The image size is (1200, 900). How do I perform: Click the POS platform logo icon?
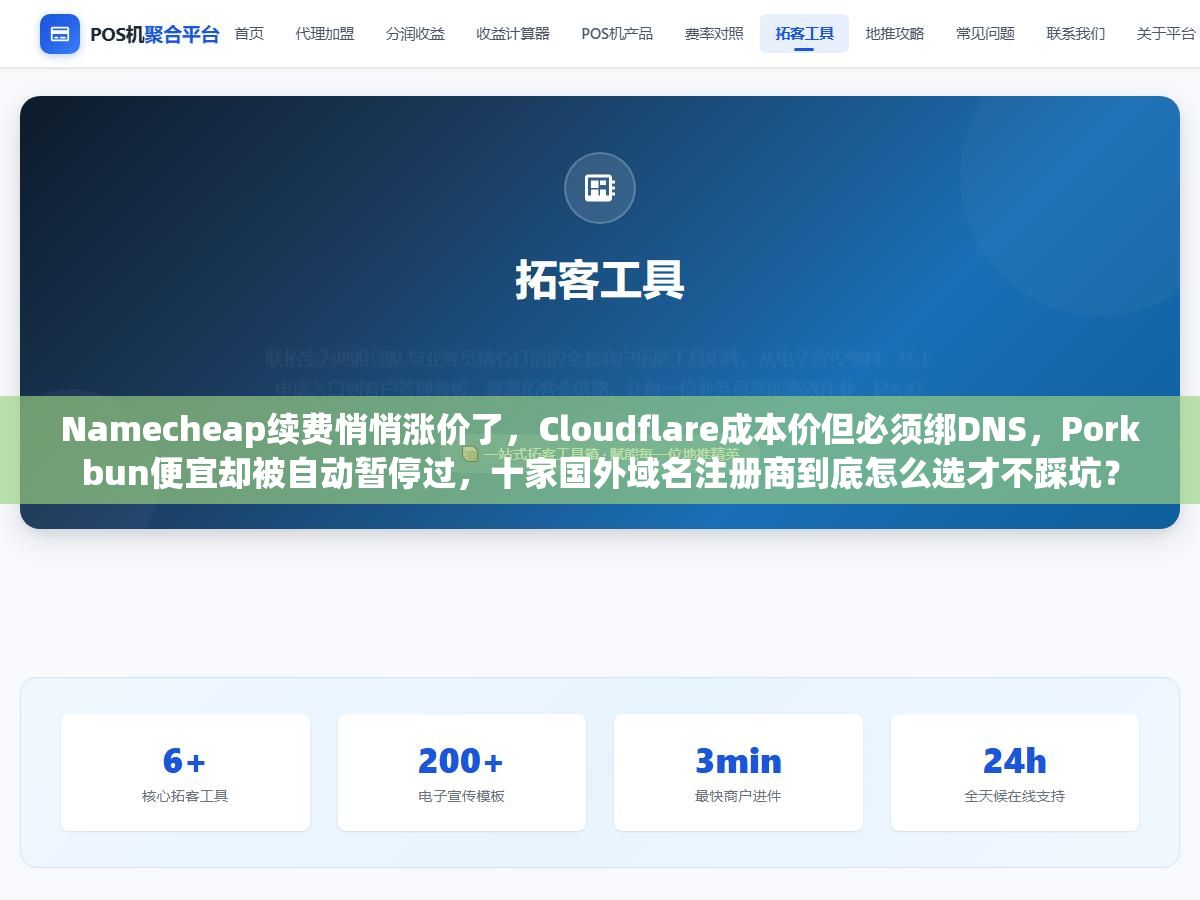tap(60, 34)
